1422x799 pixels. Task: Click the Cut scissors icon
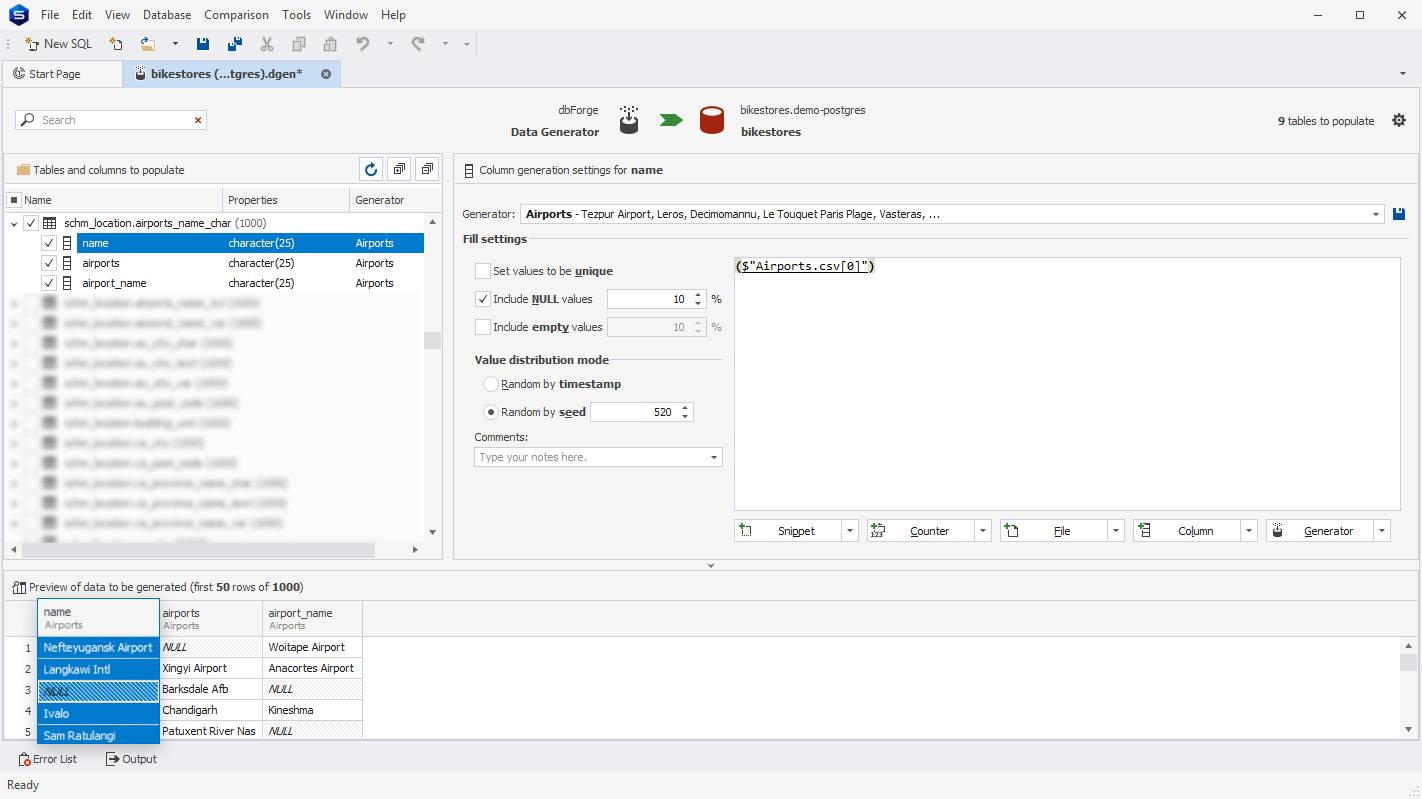[267, 44]
